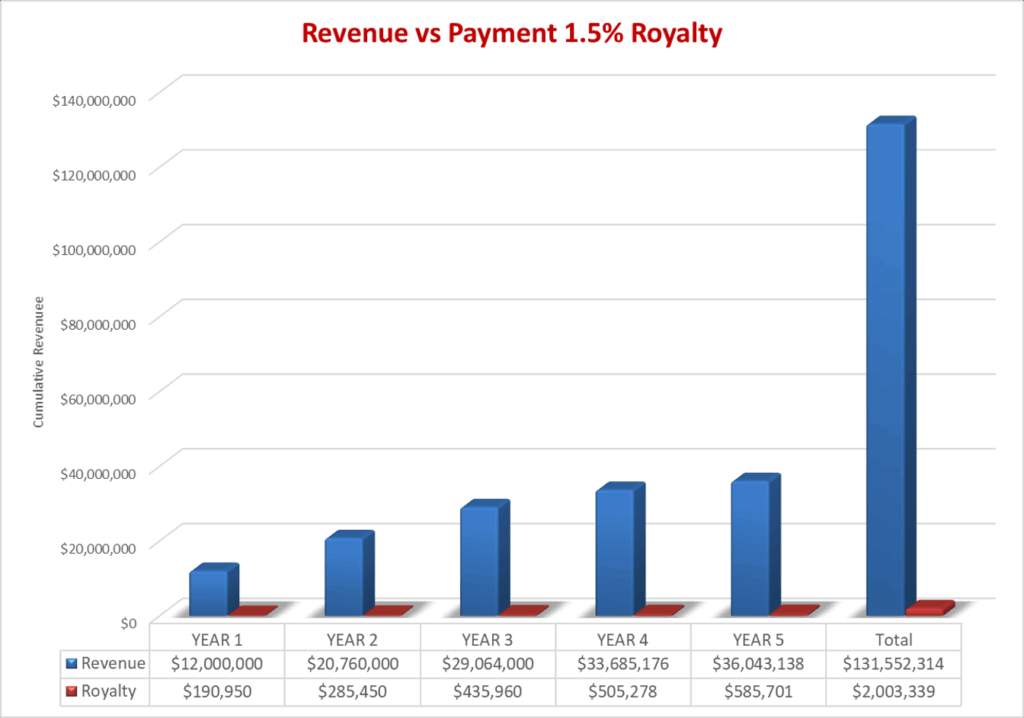Click the Total column header
This screenshot has height=718, width=1024.
click(x=892, y=638)
